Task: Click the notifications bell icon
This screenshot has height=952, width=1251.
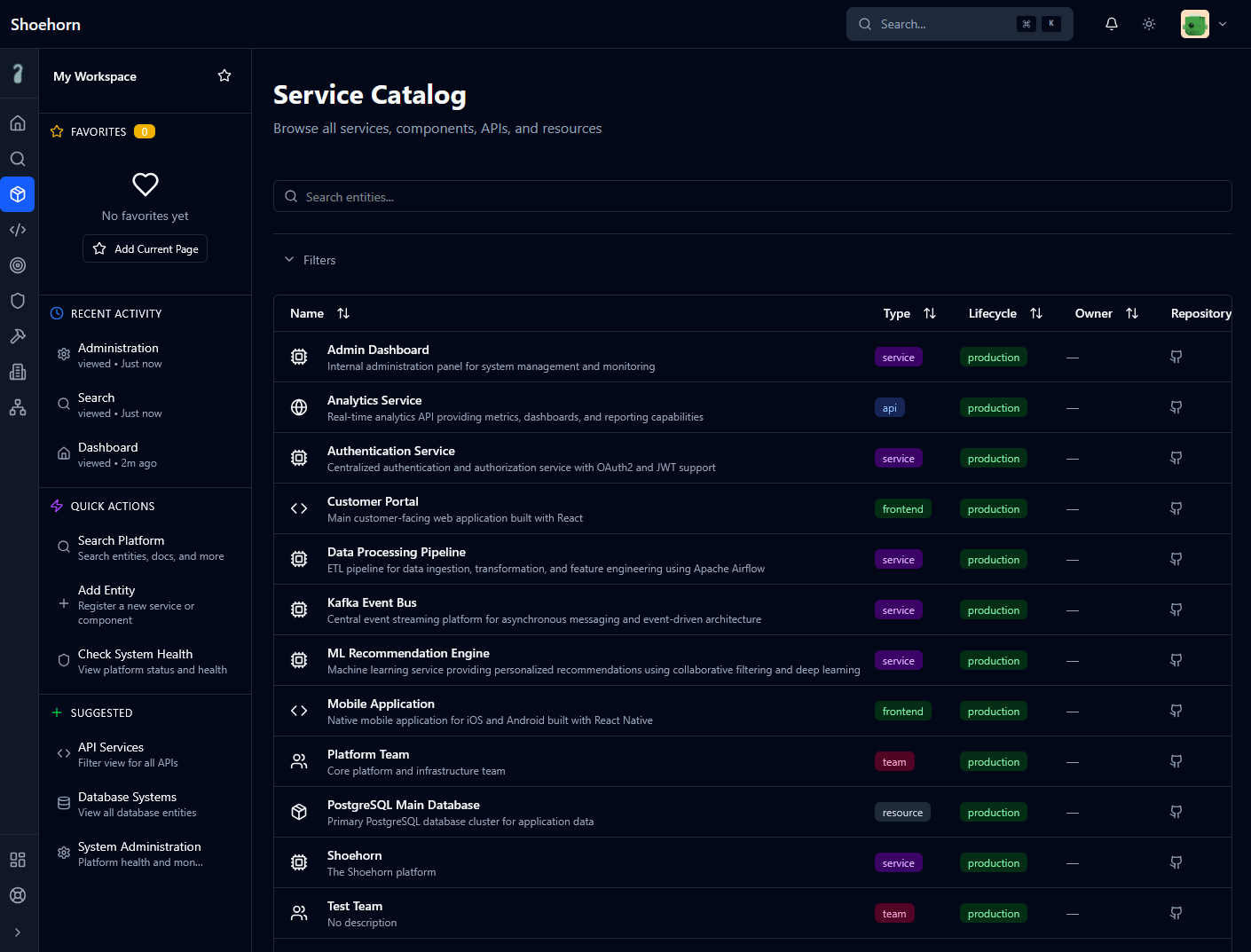Action: pos(1111,24)
